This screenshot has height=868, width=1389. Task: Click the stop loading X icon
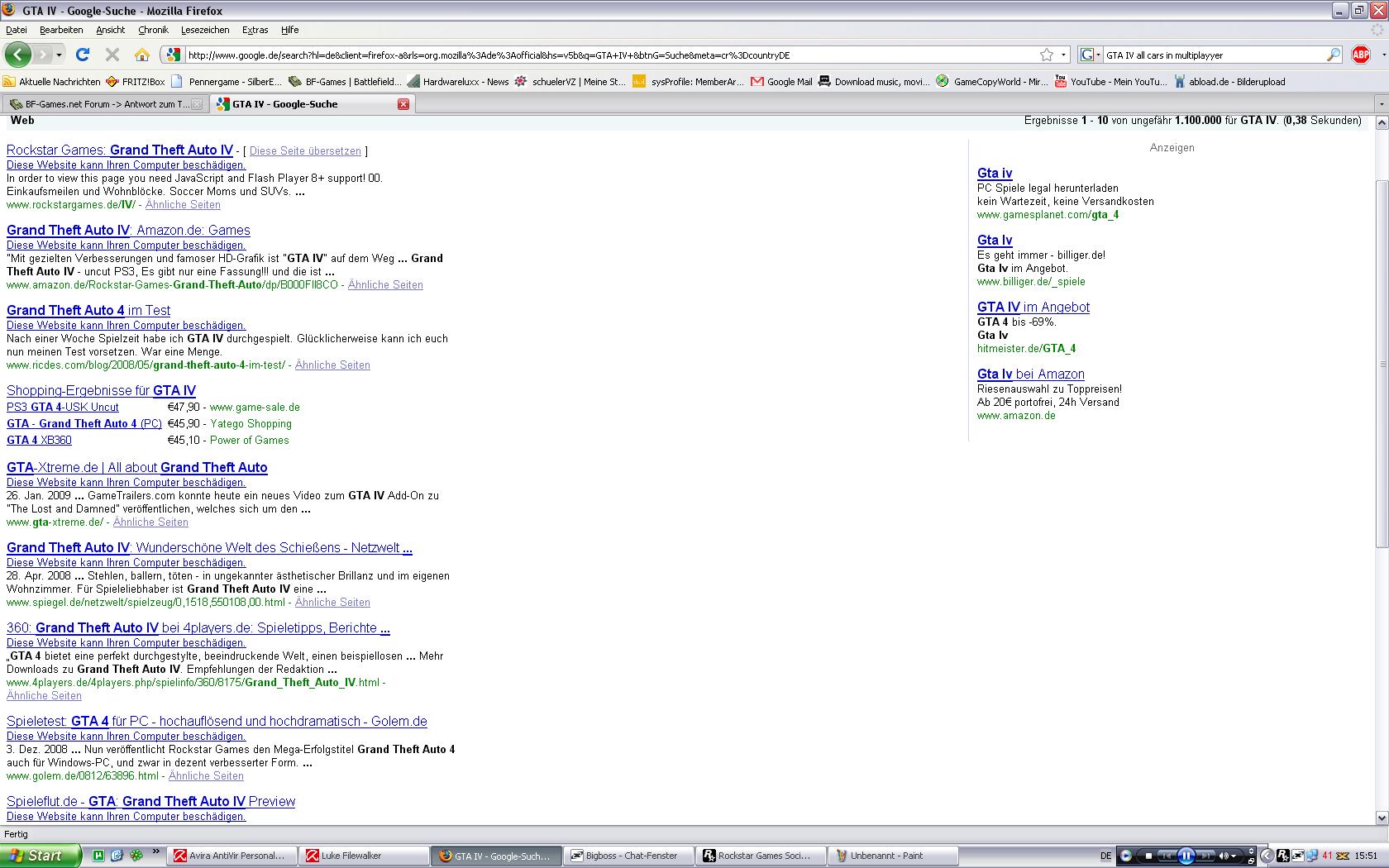coord(112,55)
